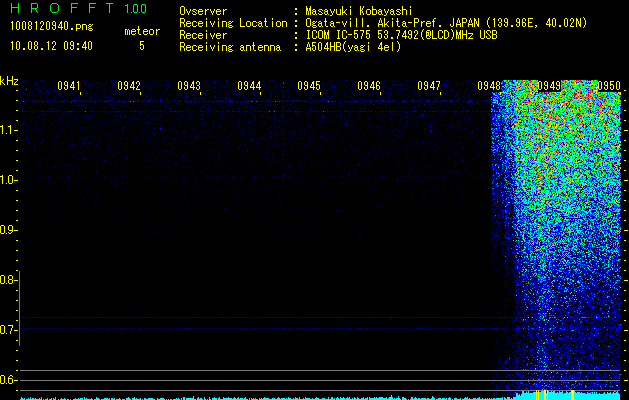
Task: Click the 0944 time marker
Action: coord(249,86)
